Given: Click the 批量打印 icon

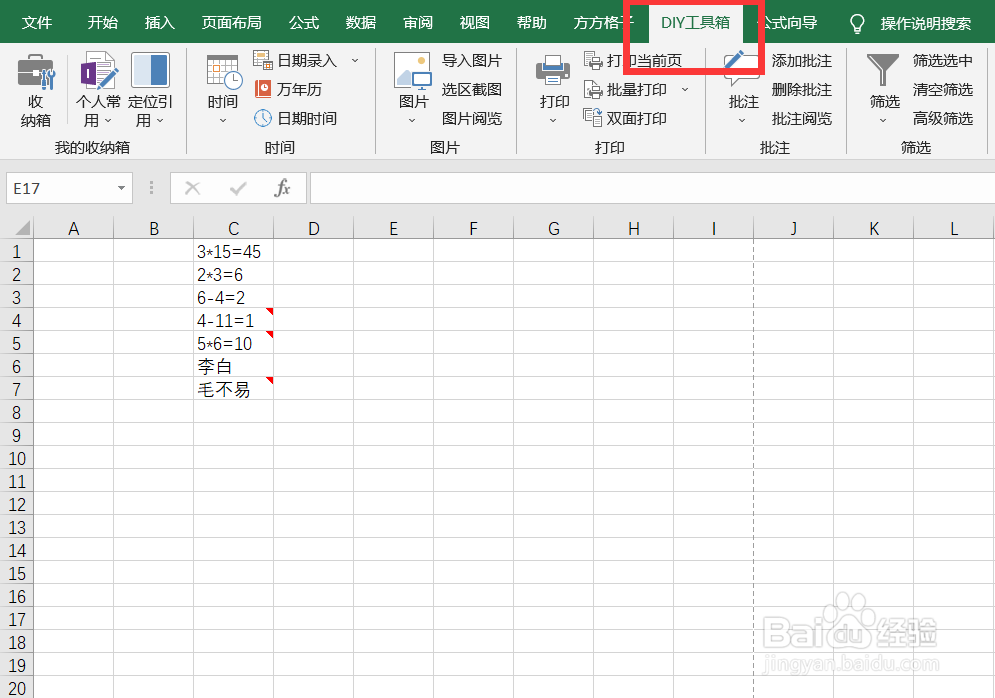Looking at the screenshot, I should (592, 89).
